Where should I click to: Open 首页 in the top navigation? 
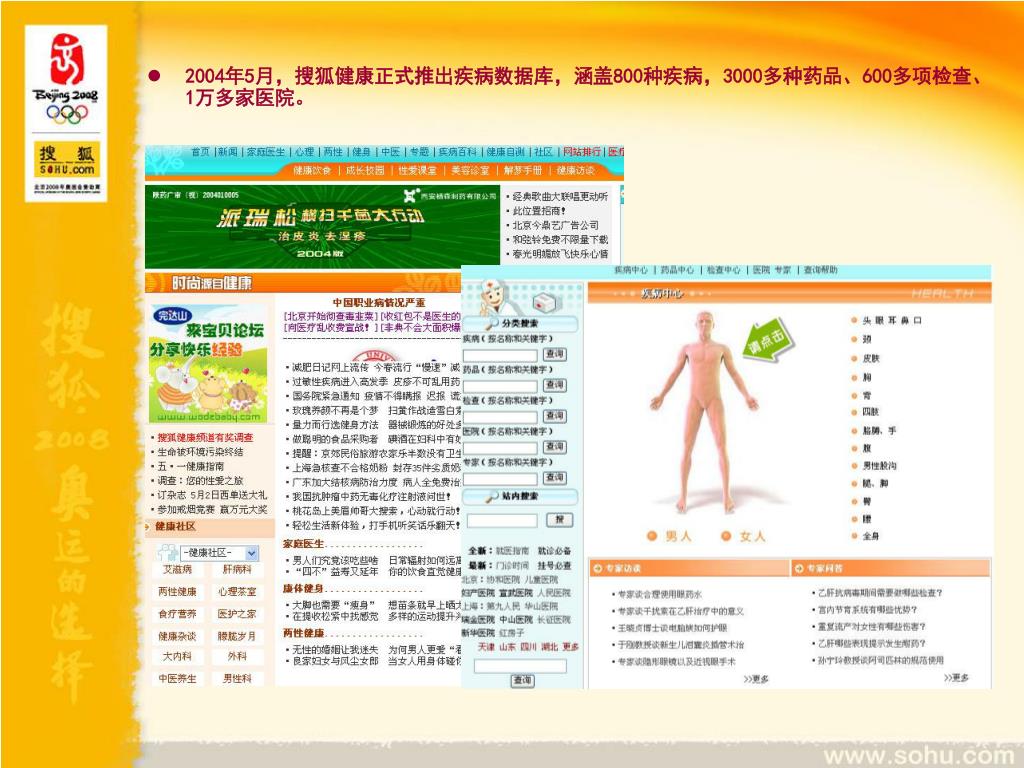coord(200,152)
